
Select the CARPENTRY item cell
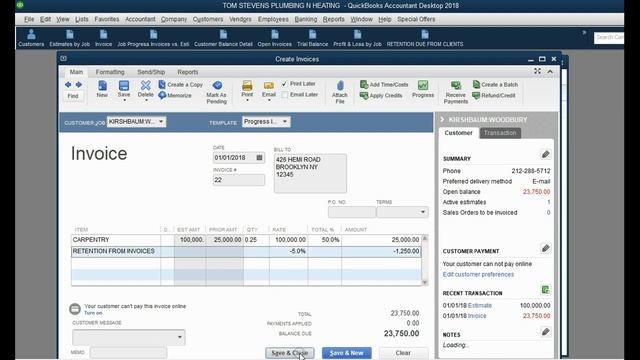click(116, 240)
